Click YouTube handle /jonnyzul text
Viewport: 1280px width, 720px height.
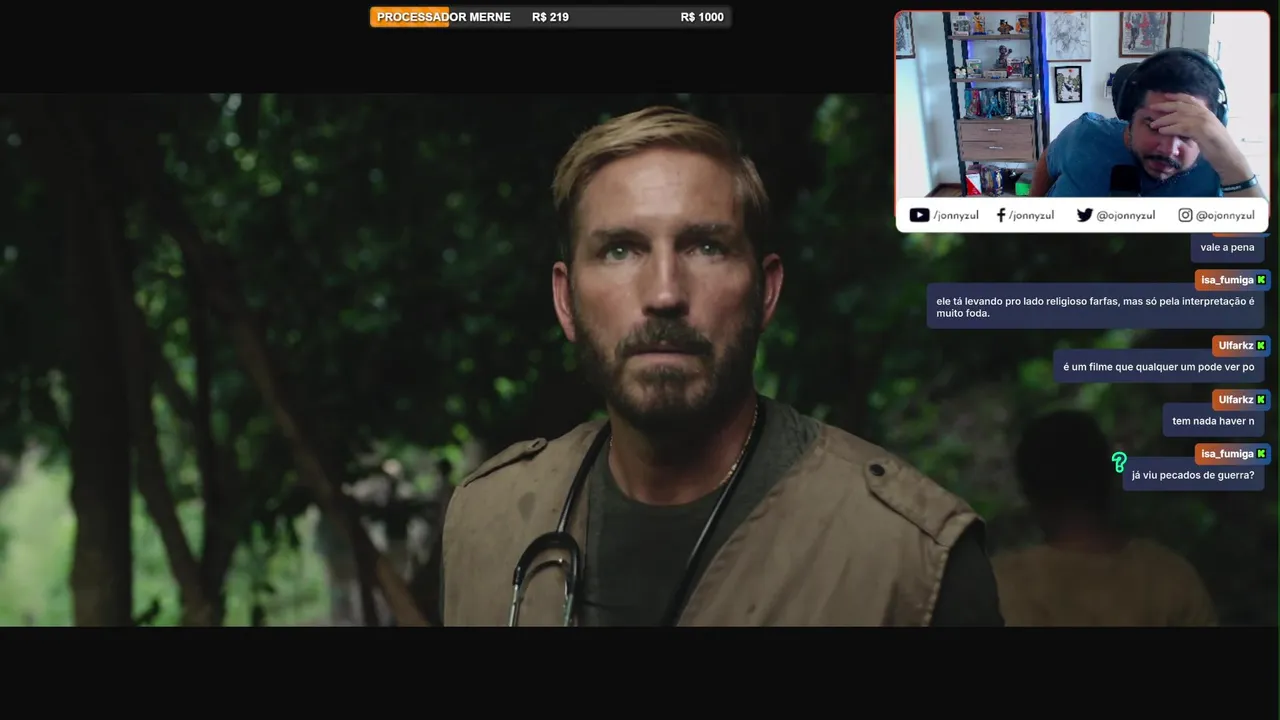(956, 215)
